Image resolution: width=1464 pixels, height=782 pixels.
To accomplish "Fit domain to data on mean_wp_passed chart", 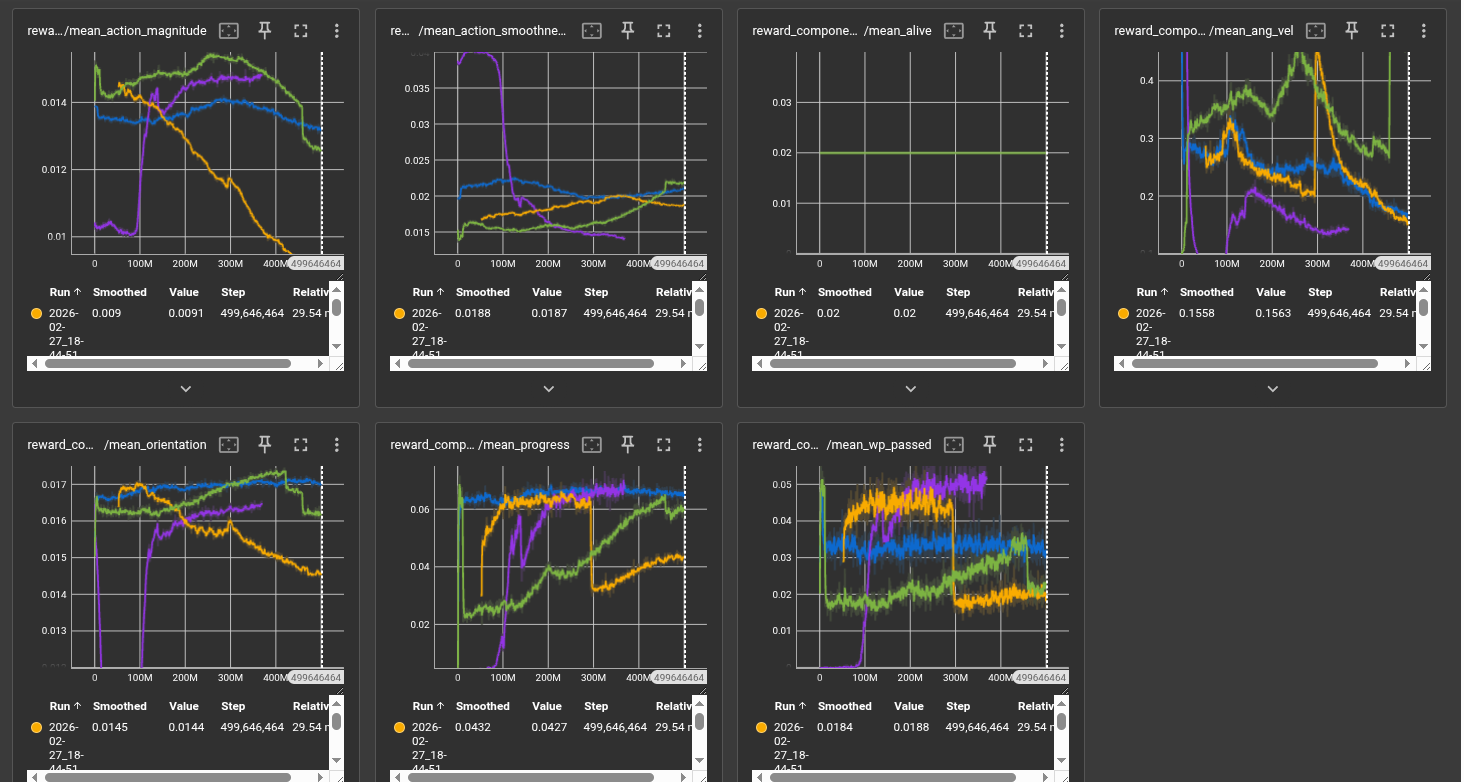I will pos(954,444).
